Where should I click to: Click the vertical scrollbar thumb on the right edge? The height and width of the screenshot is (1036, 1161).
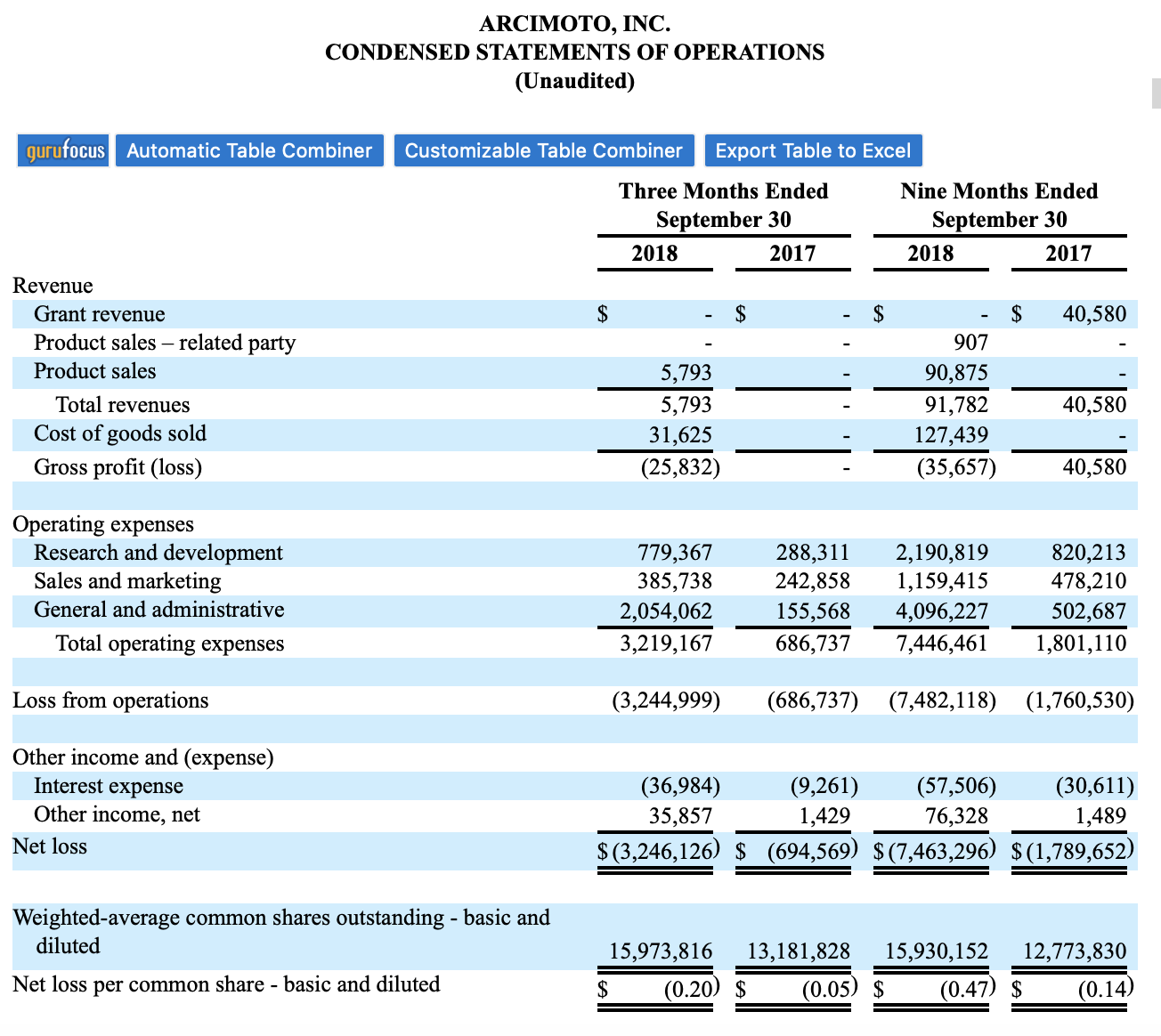[x=1156, y=93]
